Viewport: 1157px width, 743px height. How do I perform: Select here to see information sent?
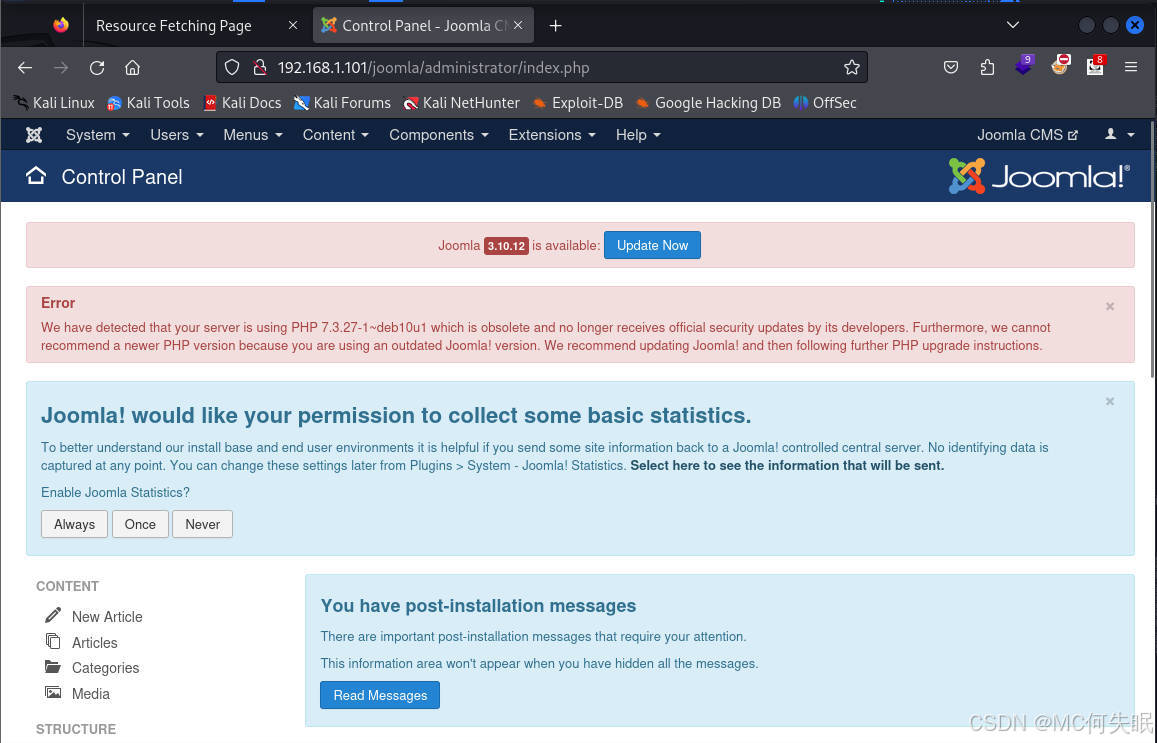(x=787, y=466)
